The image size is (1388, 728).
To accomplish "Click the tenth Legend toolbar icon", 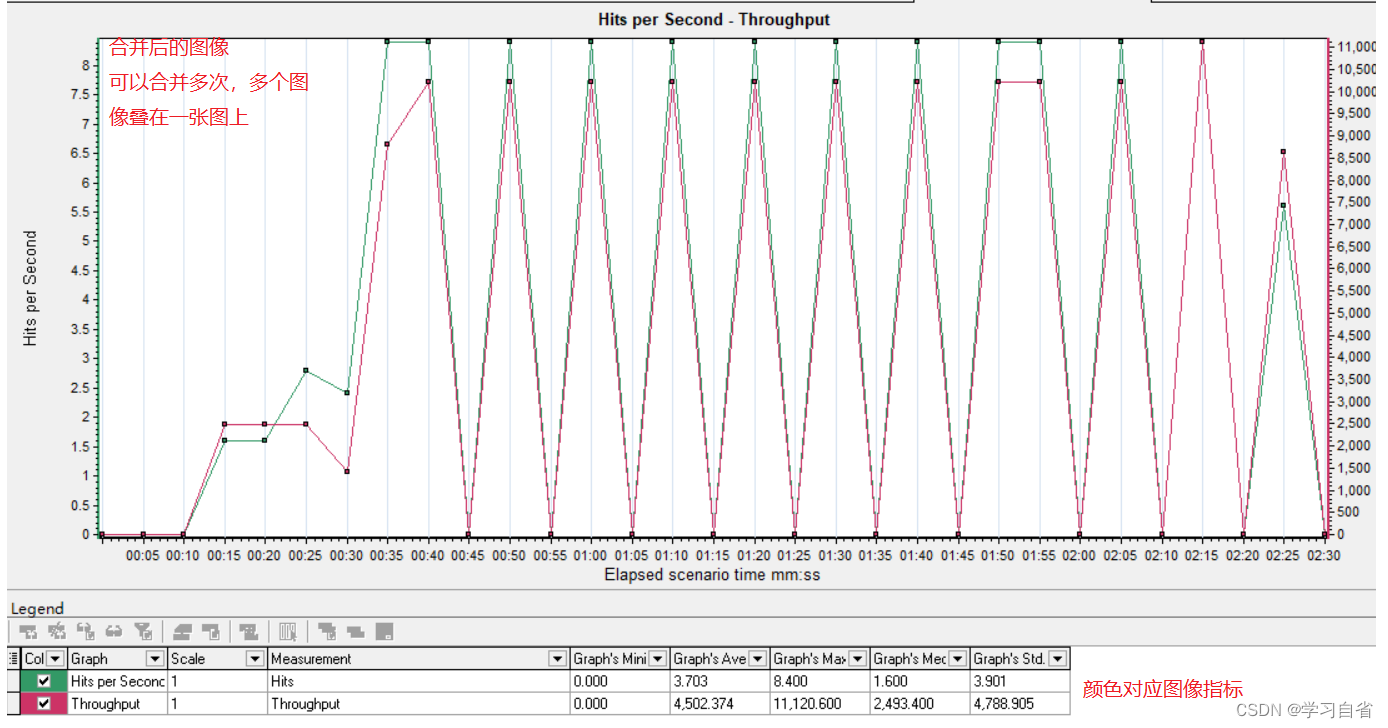I will (x=326, y=631).
